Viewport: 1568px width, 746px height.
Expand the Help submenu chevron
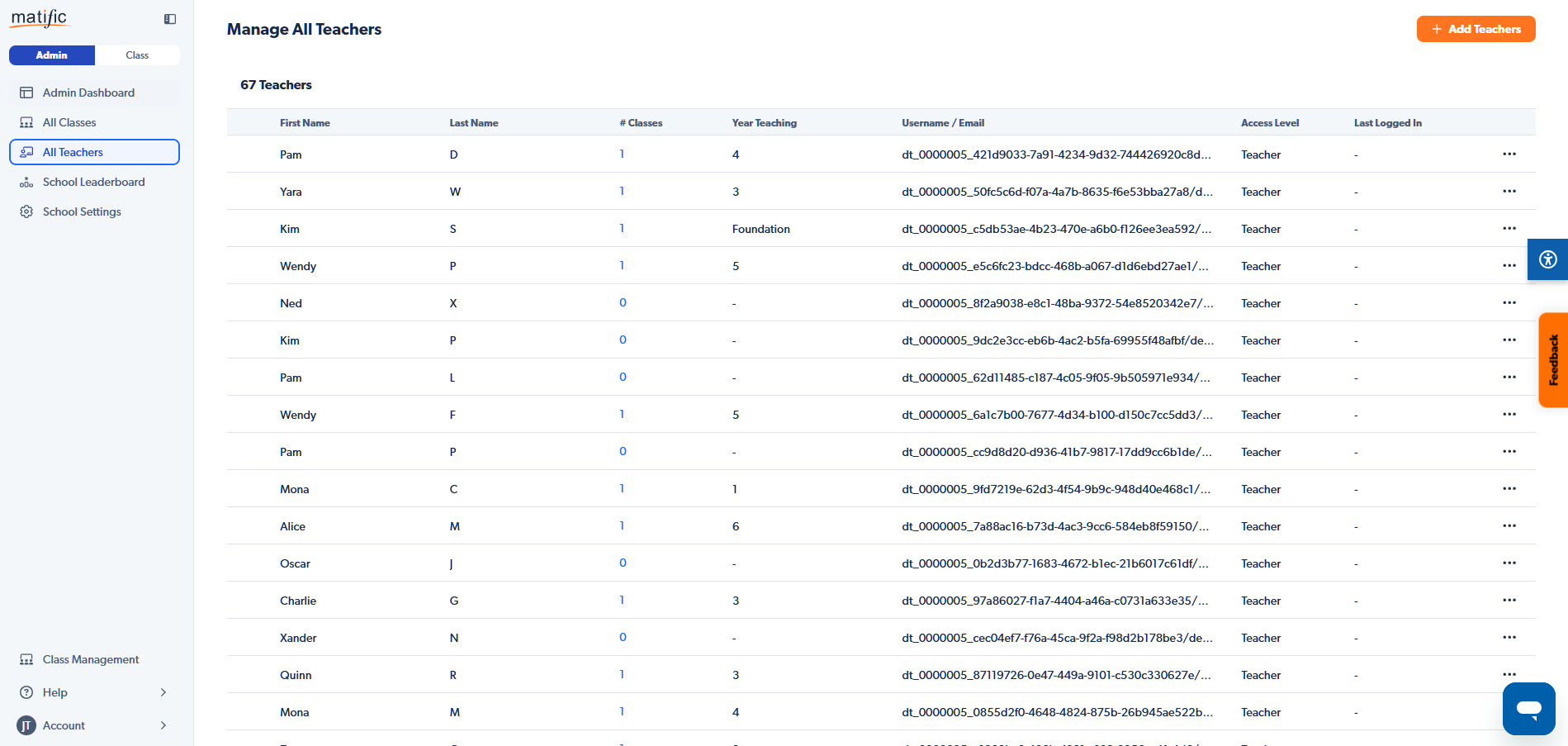pos(163,692)
